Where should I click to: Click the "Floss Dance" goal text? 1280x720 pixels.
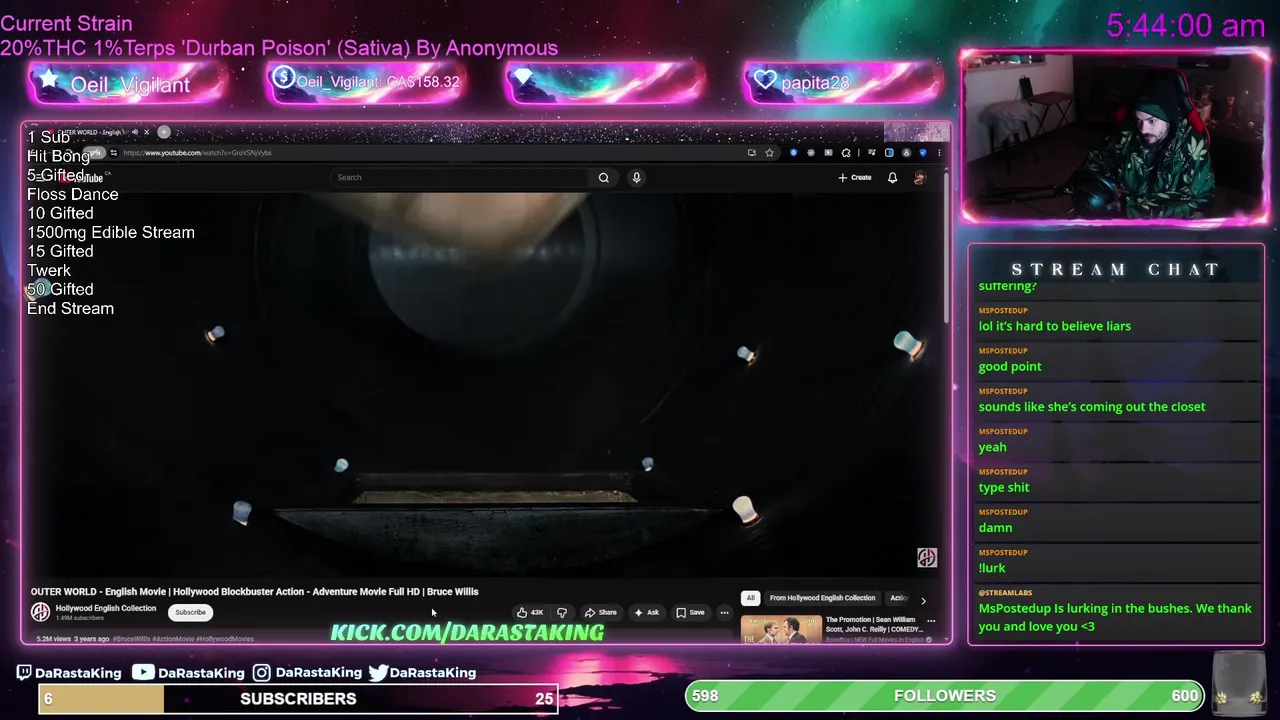(x=72, y=194)
